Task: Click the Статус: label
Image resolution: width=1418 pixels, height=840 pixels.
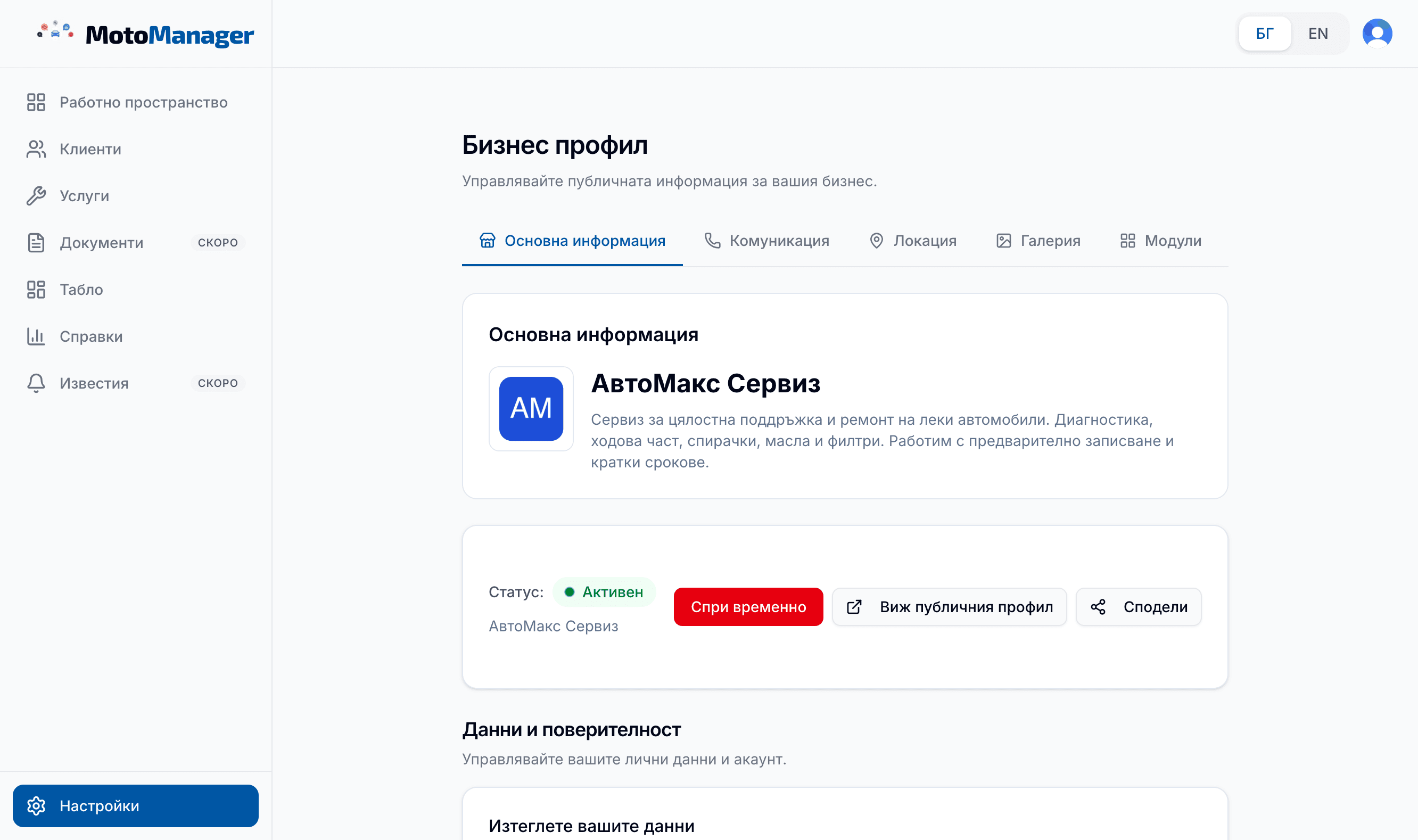Action: point(515,592)
